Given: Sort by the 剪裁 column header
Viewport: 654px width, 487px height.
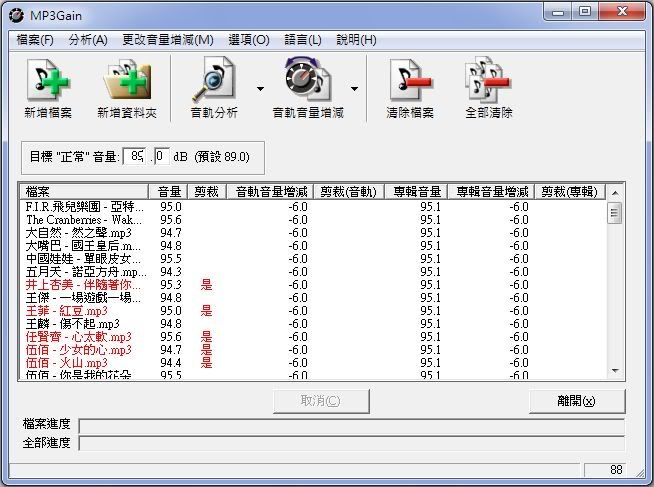Looking at the screenshot, I should click(207, 192).
